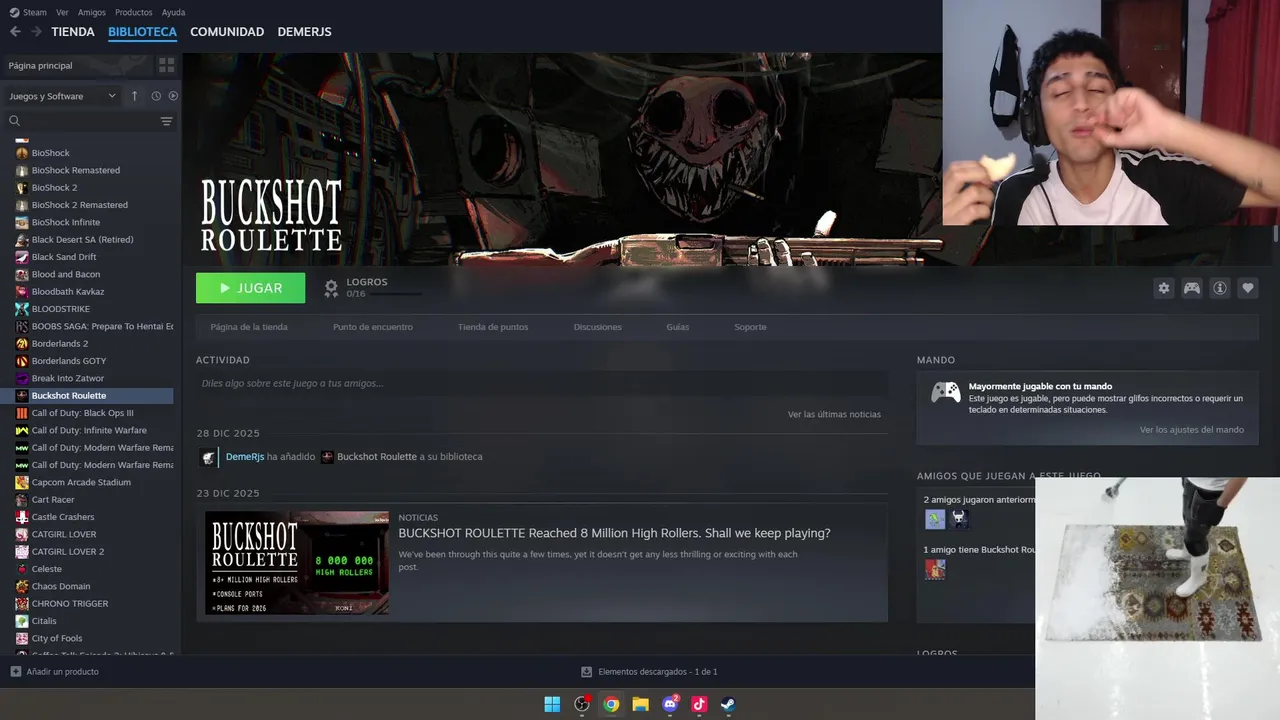Go to BIBLIOTECA tab
Image resolution: width=1280 pixels, height=720 pixels.
[142, 32]
